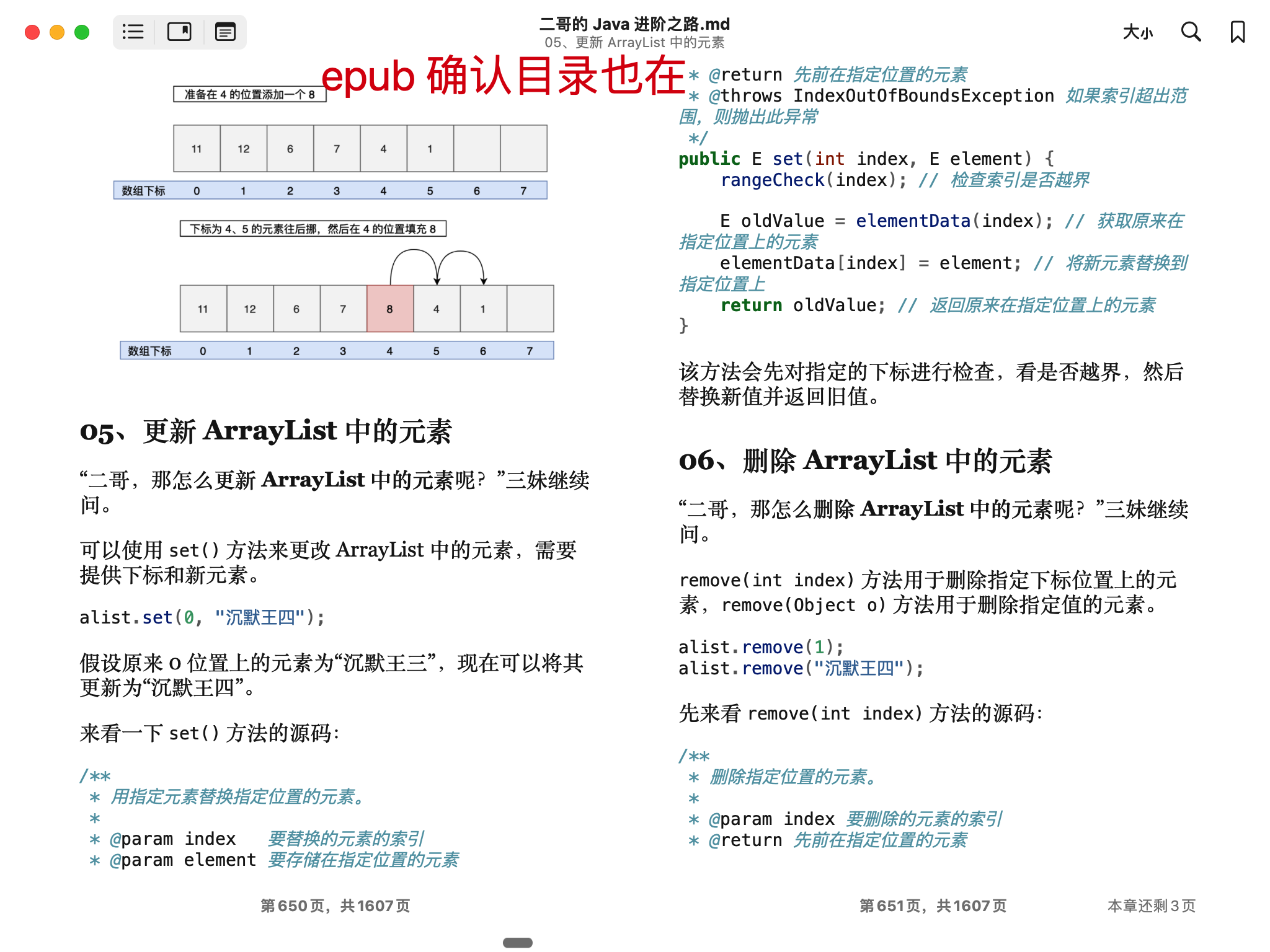Open the notes view icon
This screenshot has height=952, width=1270.
225,32
